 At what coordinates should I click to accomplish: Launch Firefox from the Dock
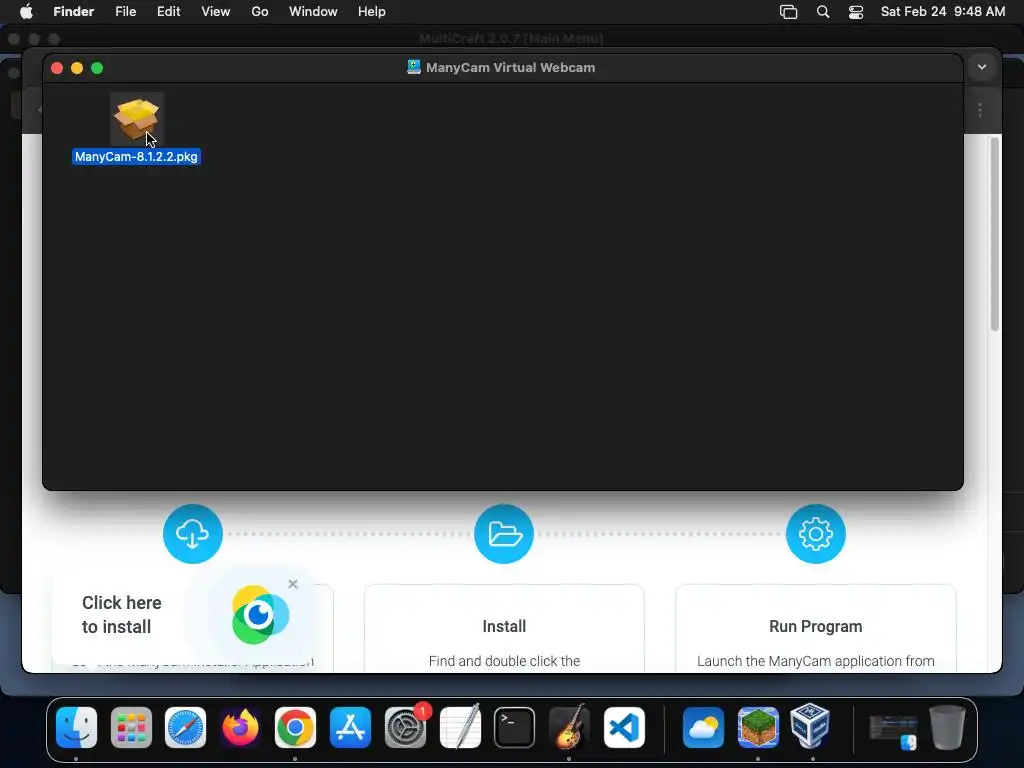point(240,727)
